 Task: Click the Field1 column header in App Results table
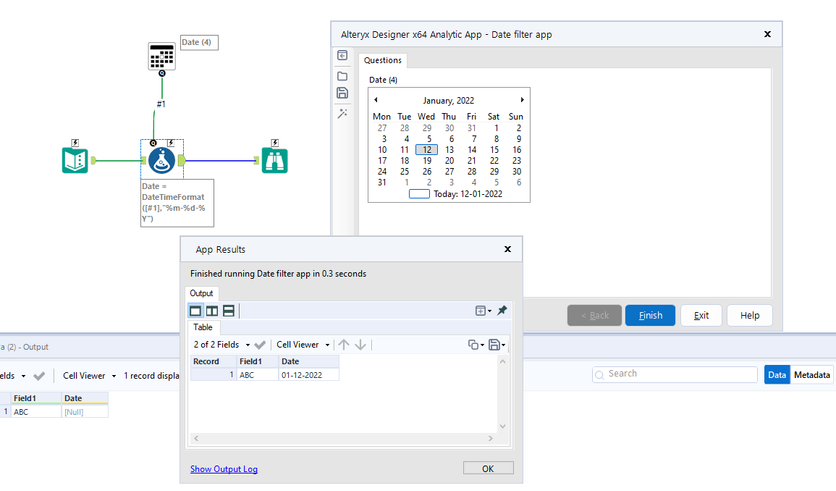point(258,361)
